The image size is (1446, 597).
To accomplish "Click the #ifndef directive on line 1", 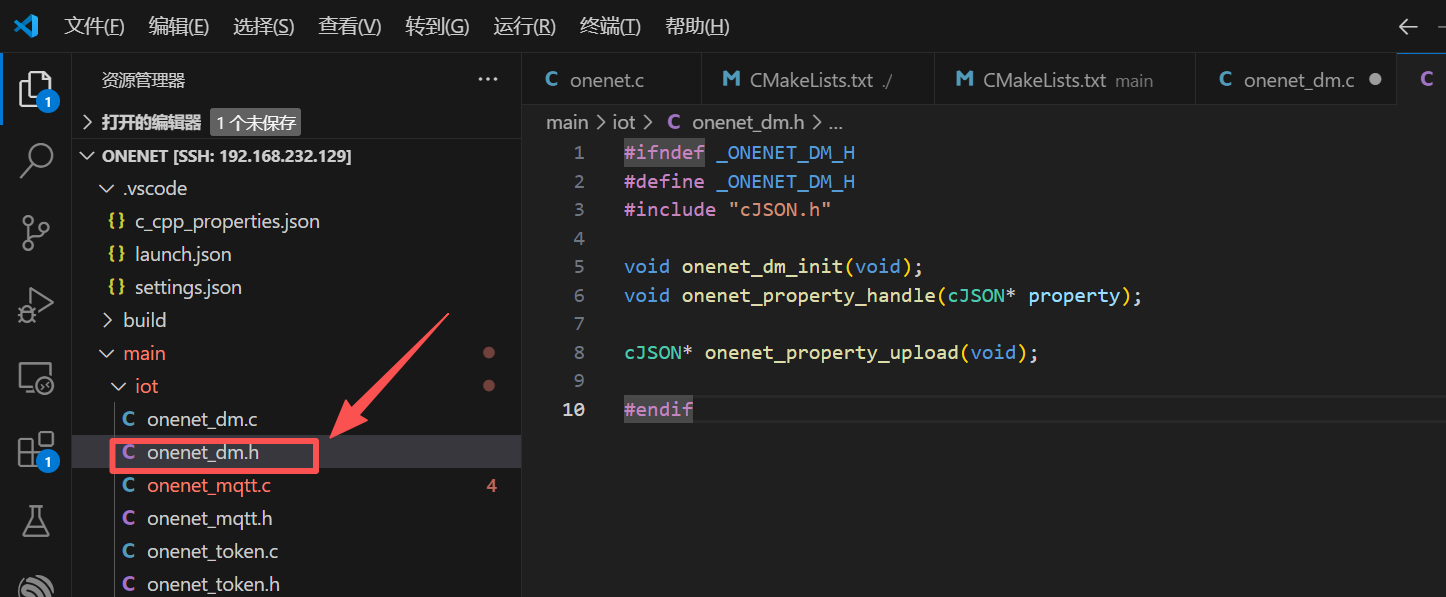I will [664, 153].
